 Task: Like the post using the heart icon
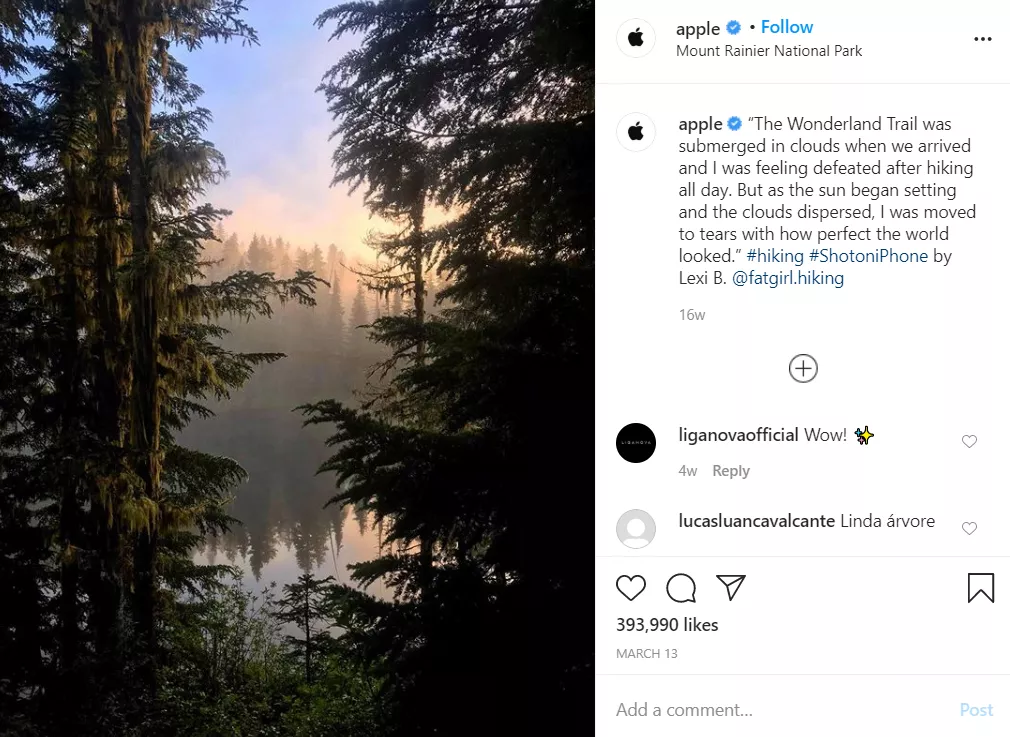click(631, 588)
